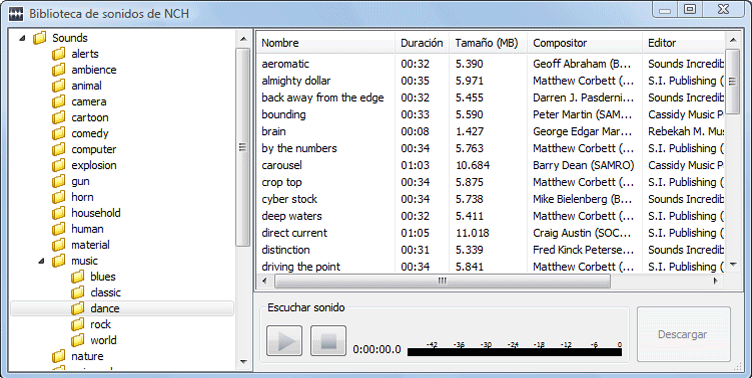Click sound list horizontal scroll right arrow
The height and width of the screenshot is (378, 752).
point(716,281)
